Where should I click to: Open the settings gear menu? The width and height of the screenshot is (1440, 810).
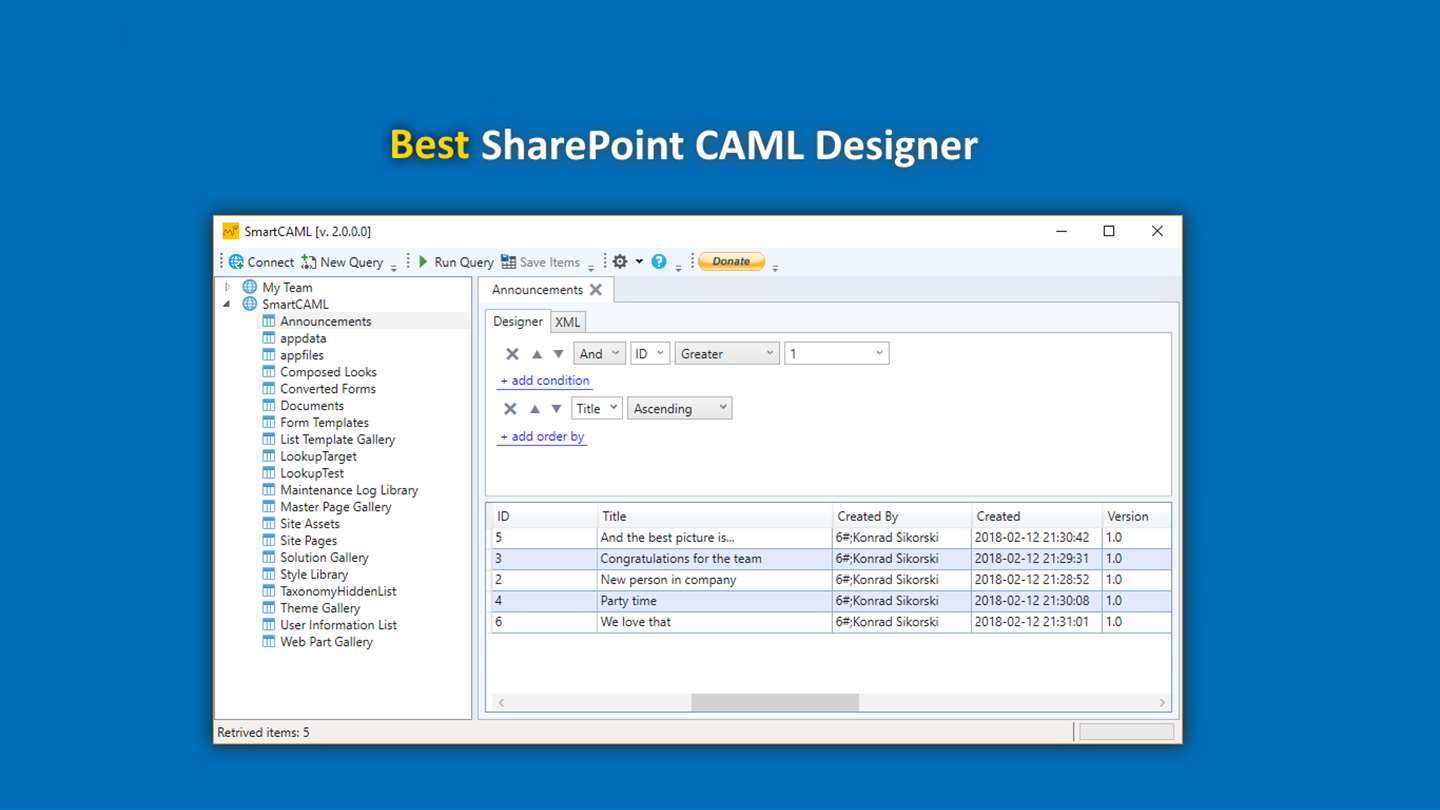620,261
